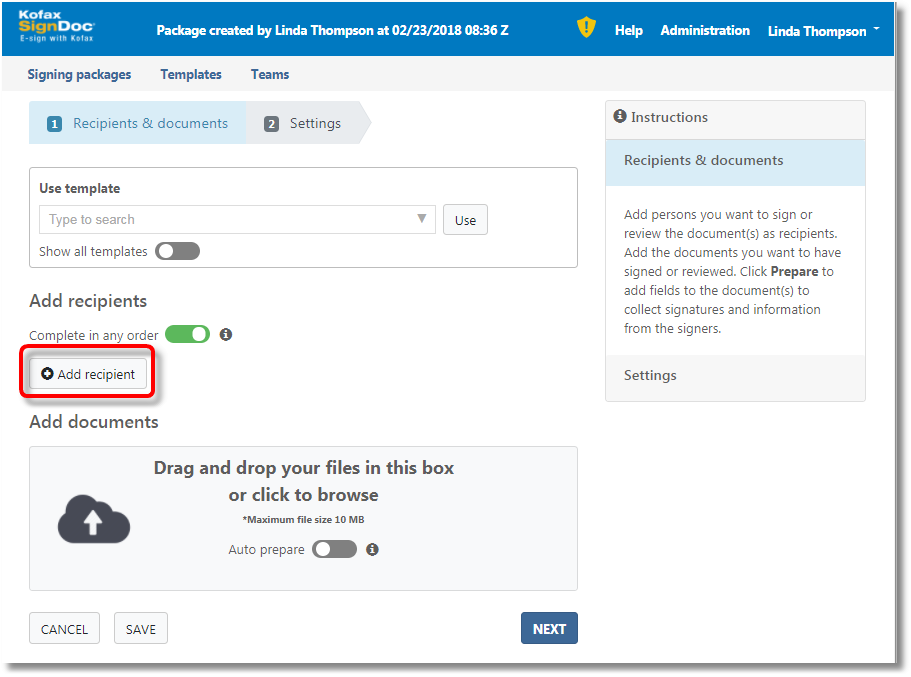The width and height of the screenshot is (911, 677).
Task: Click the step 1 number badge
Action: point(55,124)
